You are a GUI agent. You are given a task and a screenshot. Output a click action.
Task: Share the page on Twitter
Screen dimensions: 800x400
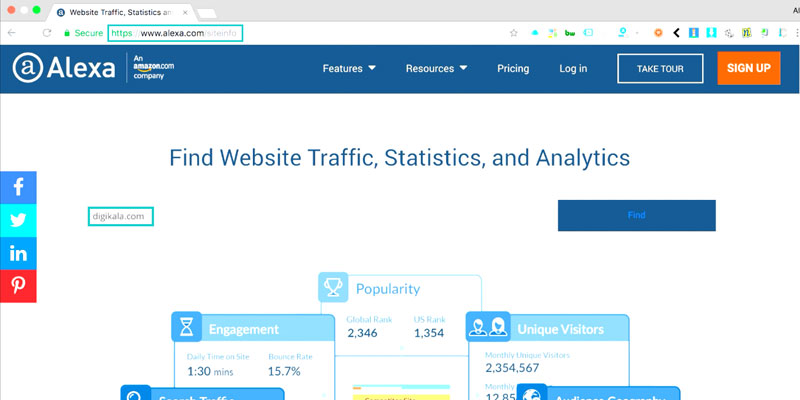18,220
